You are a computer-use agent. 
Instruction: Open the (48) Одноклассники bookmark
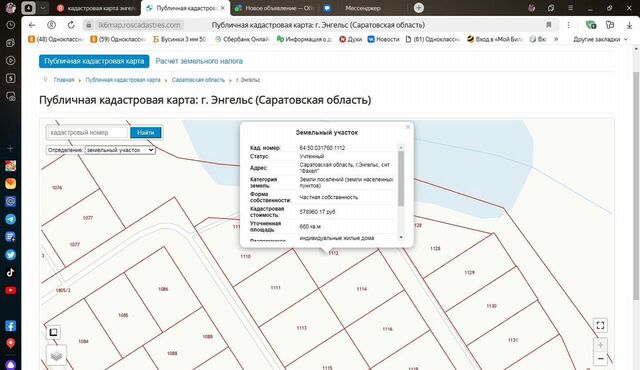tap(56, 39)
